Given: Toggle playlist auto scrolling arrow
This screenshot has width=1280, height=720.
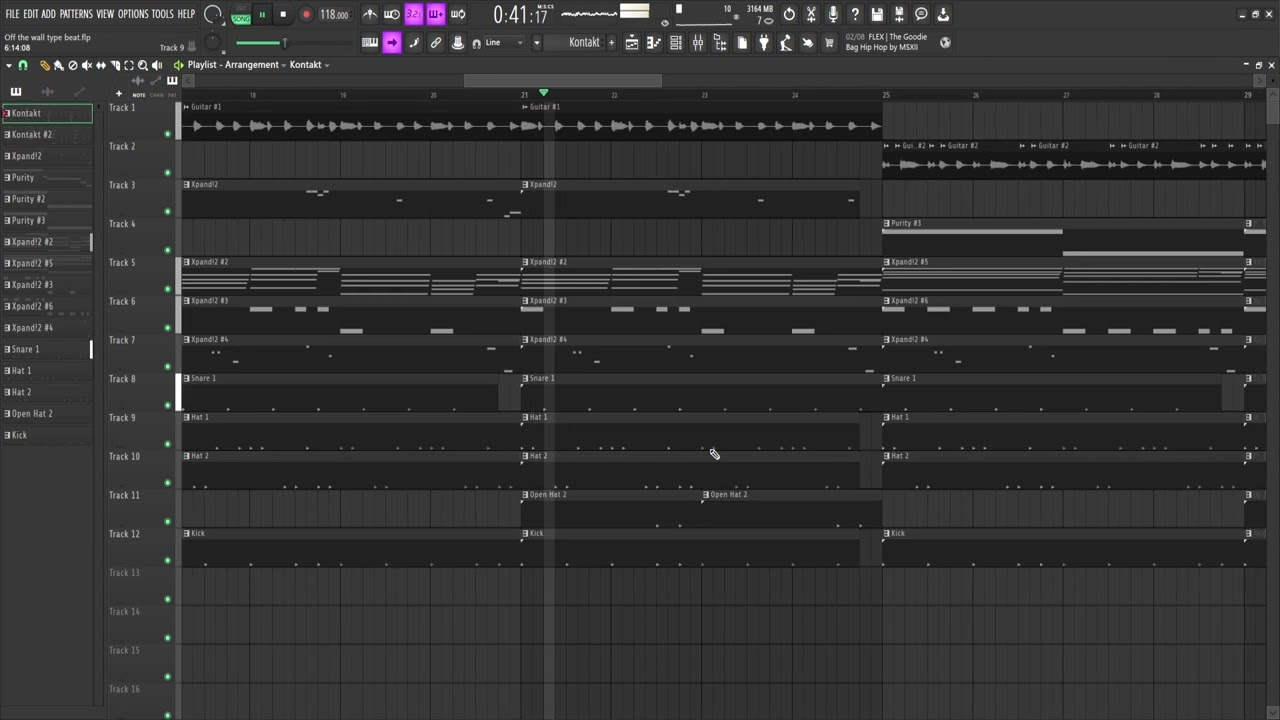Looking at the screenshot, I should click(x=392, y=42).
